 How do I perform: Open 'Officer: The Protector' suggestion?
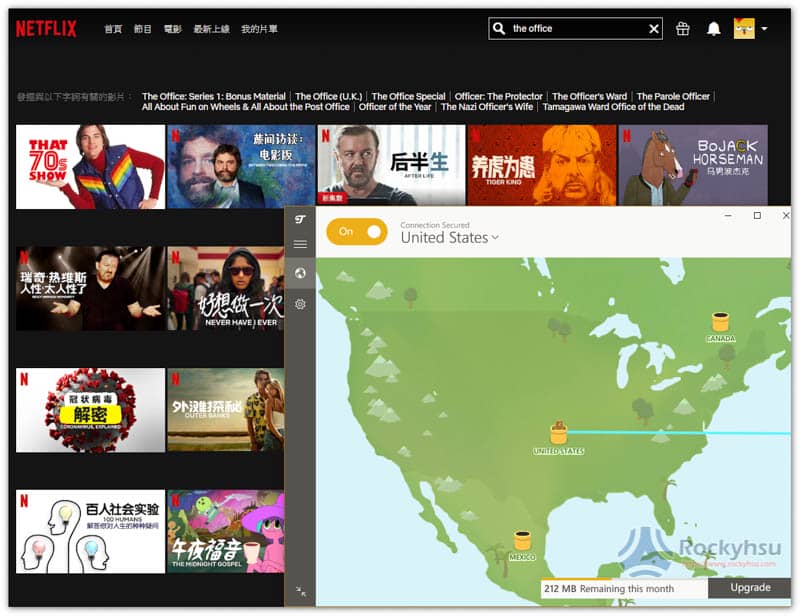498,96
